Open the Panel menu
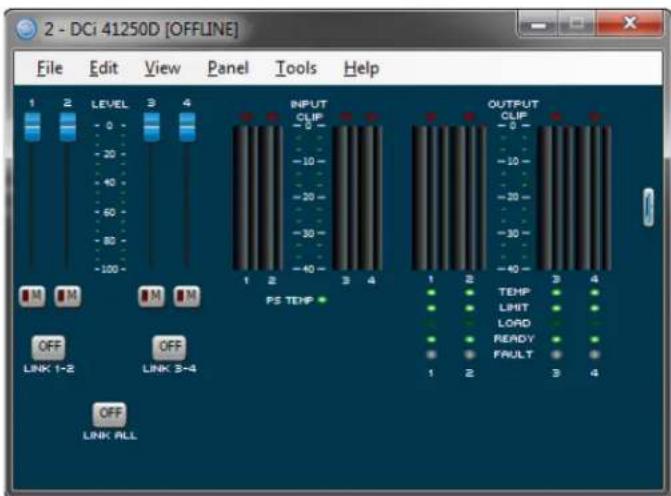This screenshot has width=671, height=496. (x=228, y=68)
